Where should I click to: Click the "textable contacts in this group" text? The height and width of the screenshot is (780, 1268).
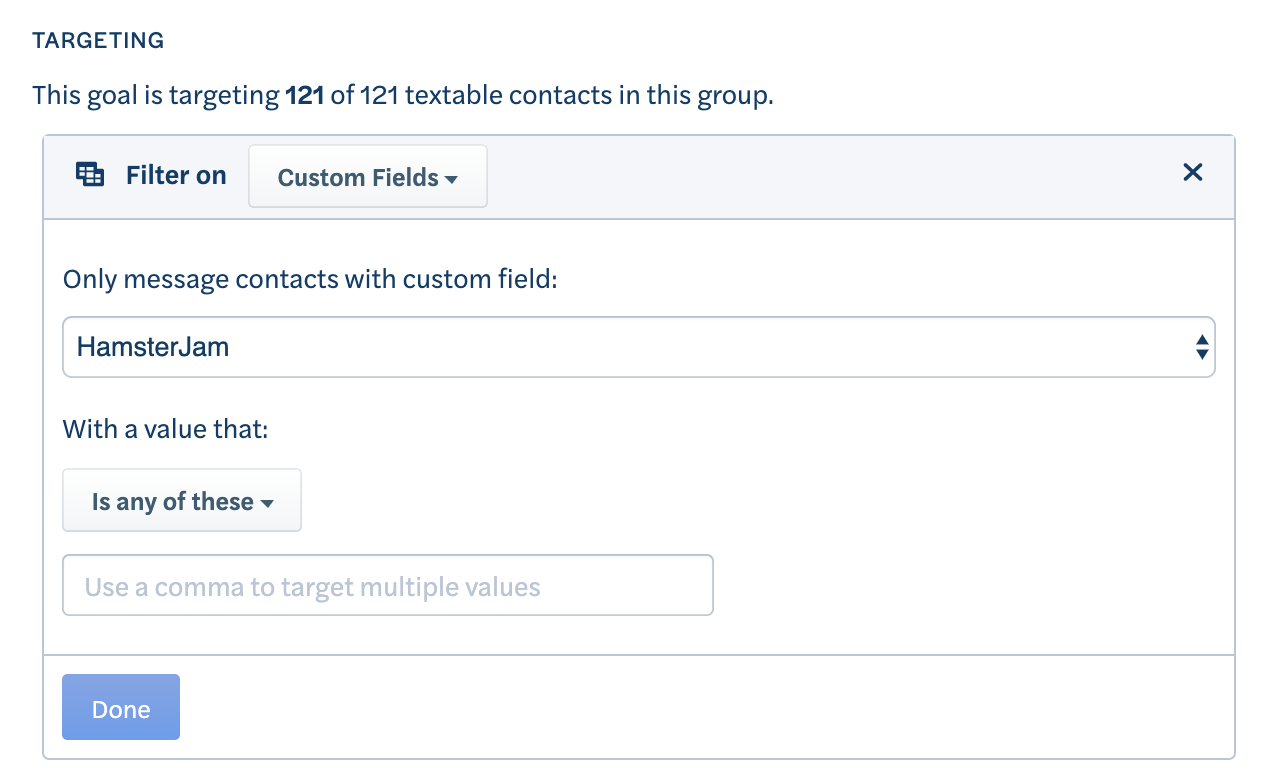pyautogui.click(x=590, y=96)
